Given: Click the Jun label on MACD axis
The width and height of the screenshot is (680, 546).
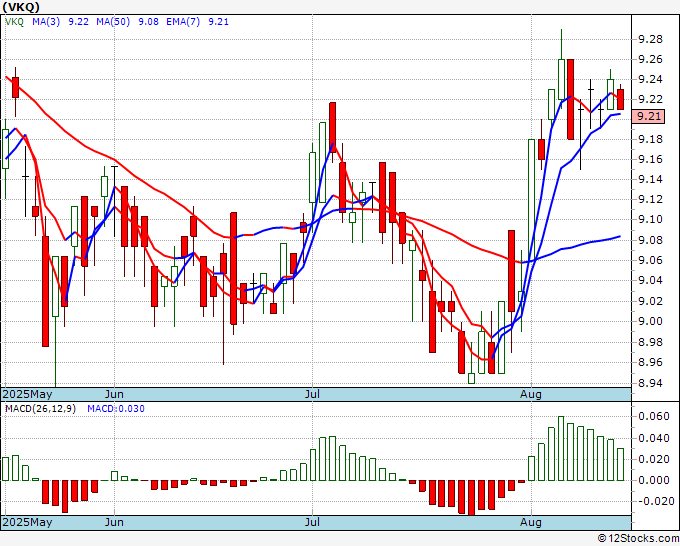Looking at the screenshot, I should pyautogui.click(x=114, y=522).
